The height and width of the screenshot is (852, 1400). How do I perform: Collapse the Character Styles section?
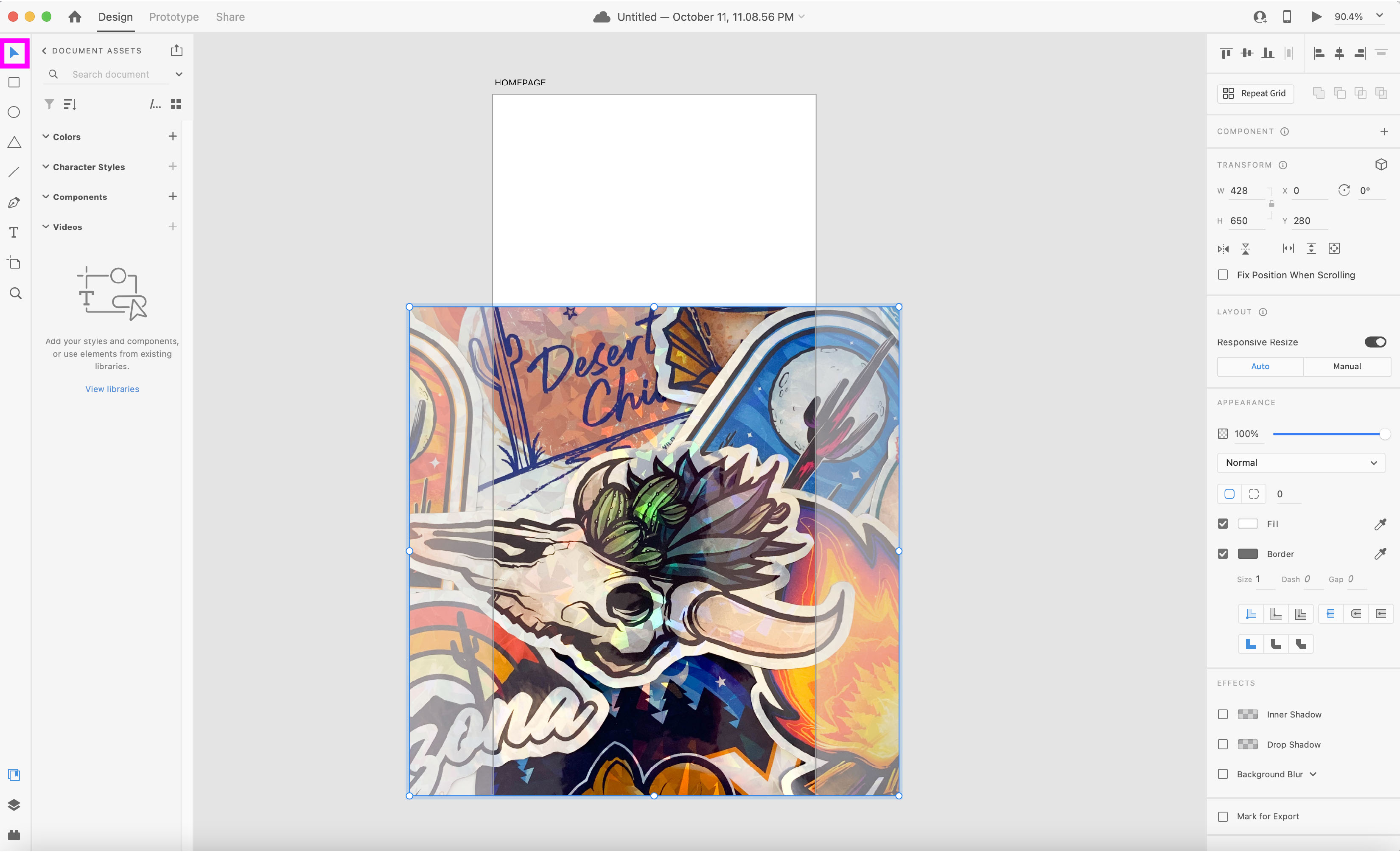46,166
